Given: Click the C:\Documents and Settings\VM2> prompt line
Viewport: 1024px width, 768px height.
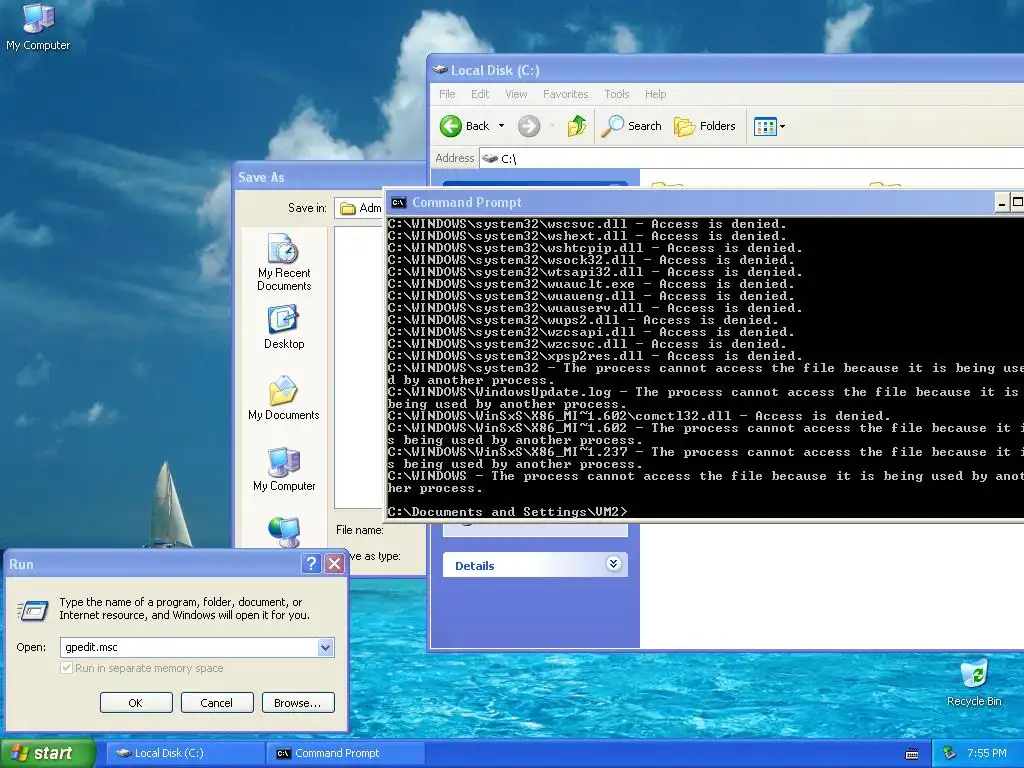Looking at the screenshot, I should (507, 512).
